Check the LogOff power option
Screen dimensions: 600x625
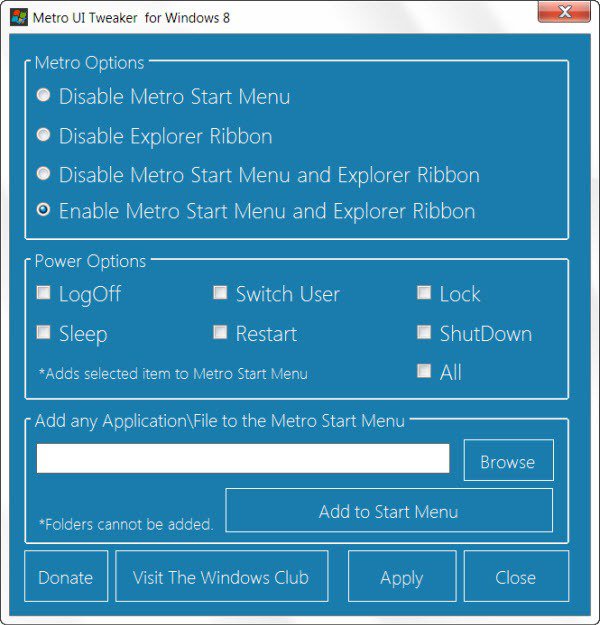tap(43, 294)
